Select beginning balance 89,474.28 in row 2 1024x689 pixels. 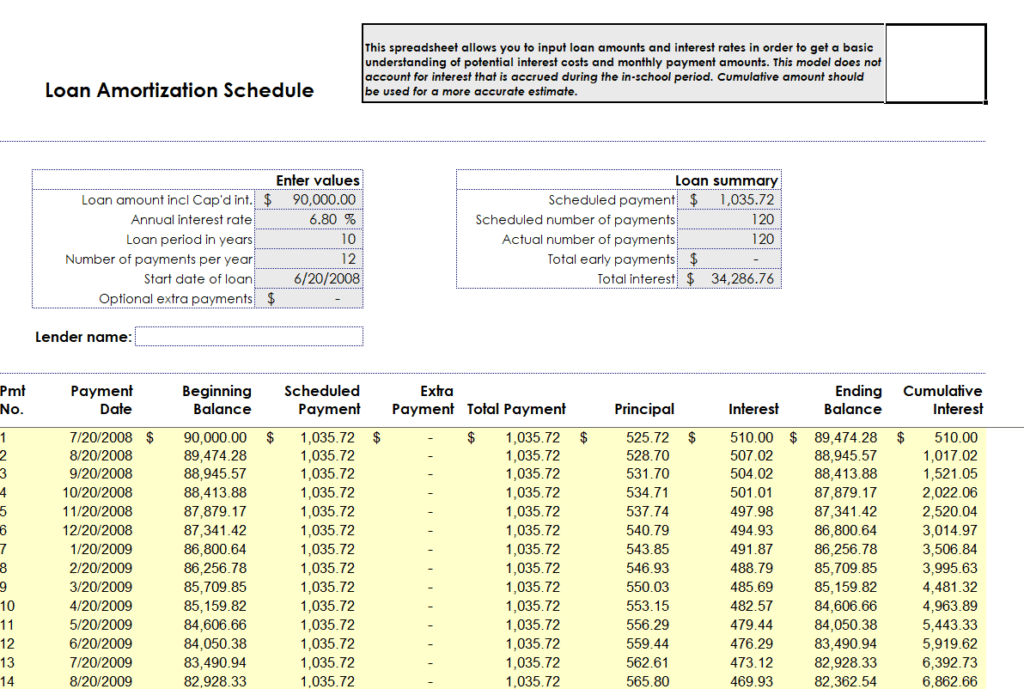click(x=215, y=456)
